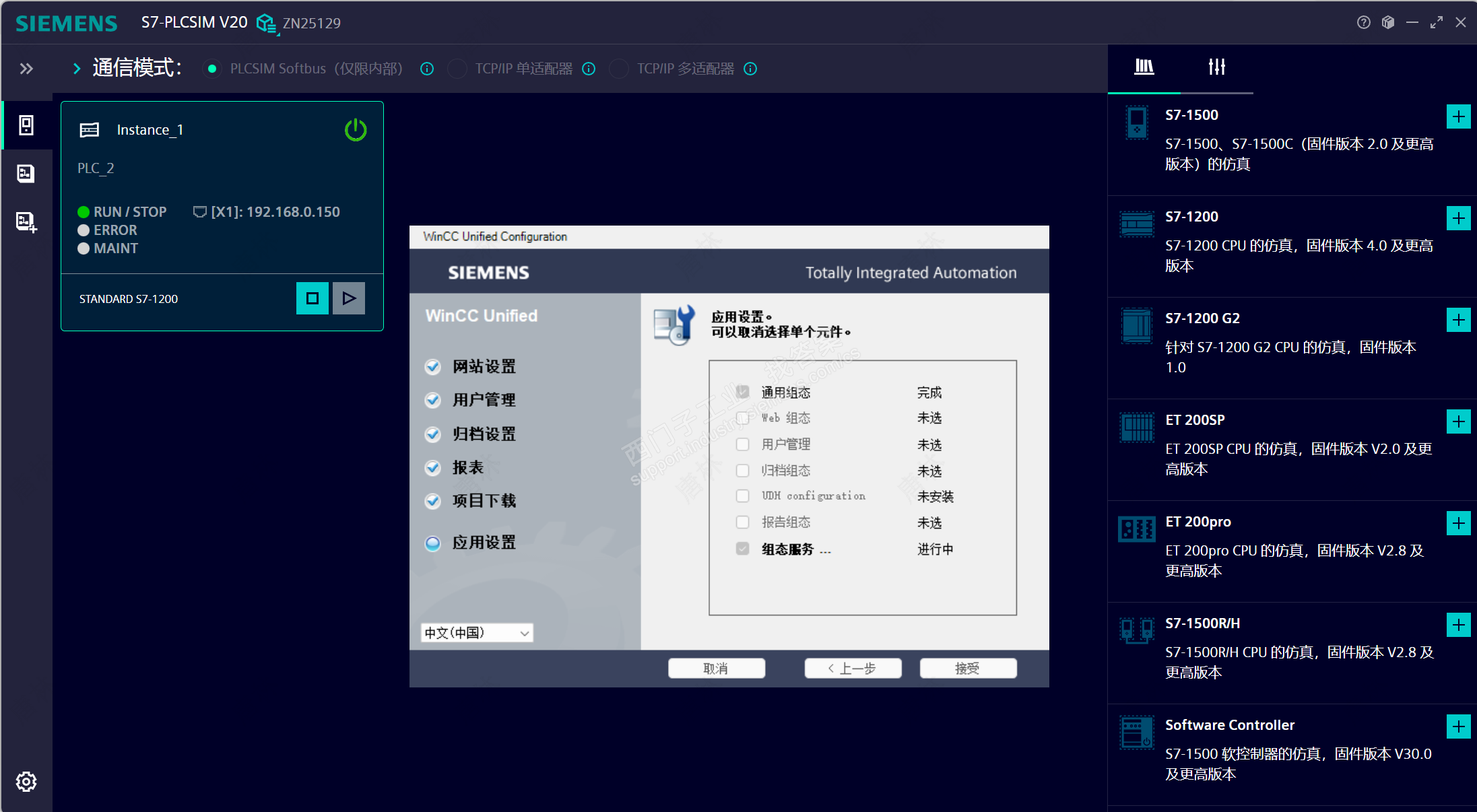
Task: Expand the left sidebar with double chevron
Action: (x=26, y=69)
